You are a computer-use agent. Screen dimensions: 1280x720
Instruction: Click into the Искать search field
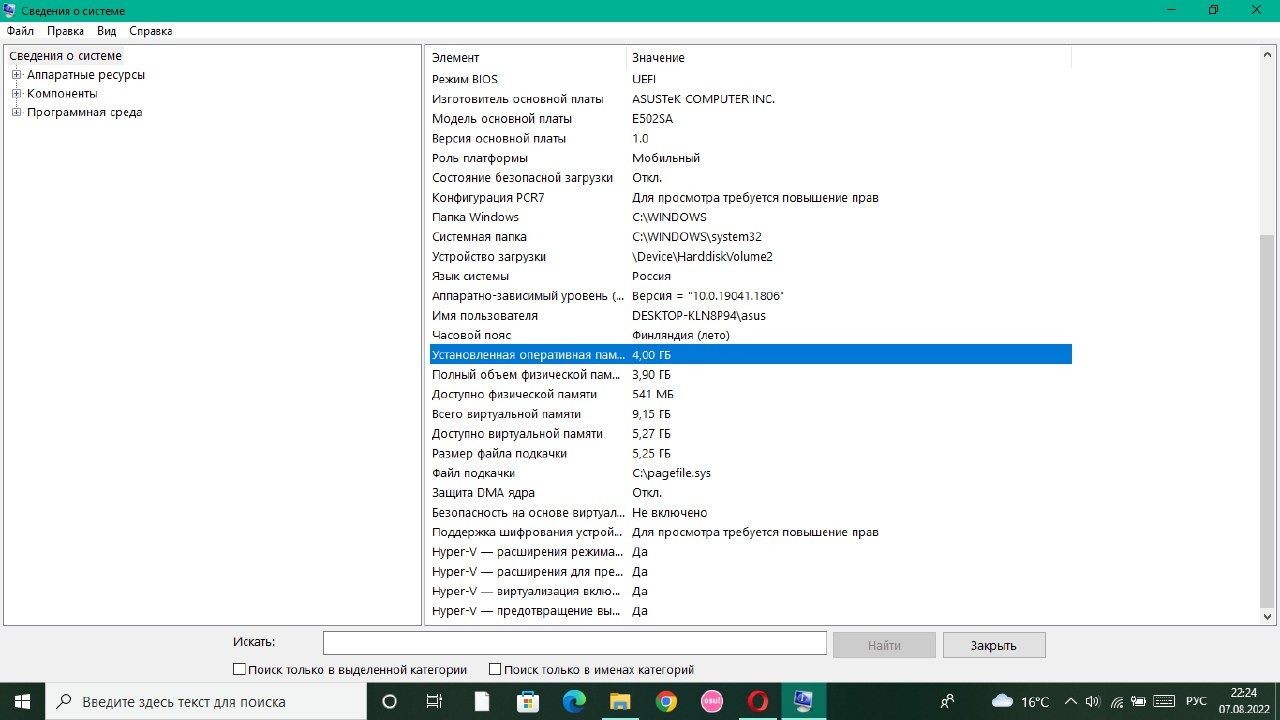click(x=574, y=643)
